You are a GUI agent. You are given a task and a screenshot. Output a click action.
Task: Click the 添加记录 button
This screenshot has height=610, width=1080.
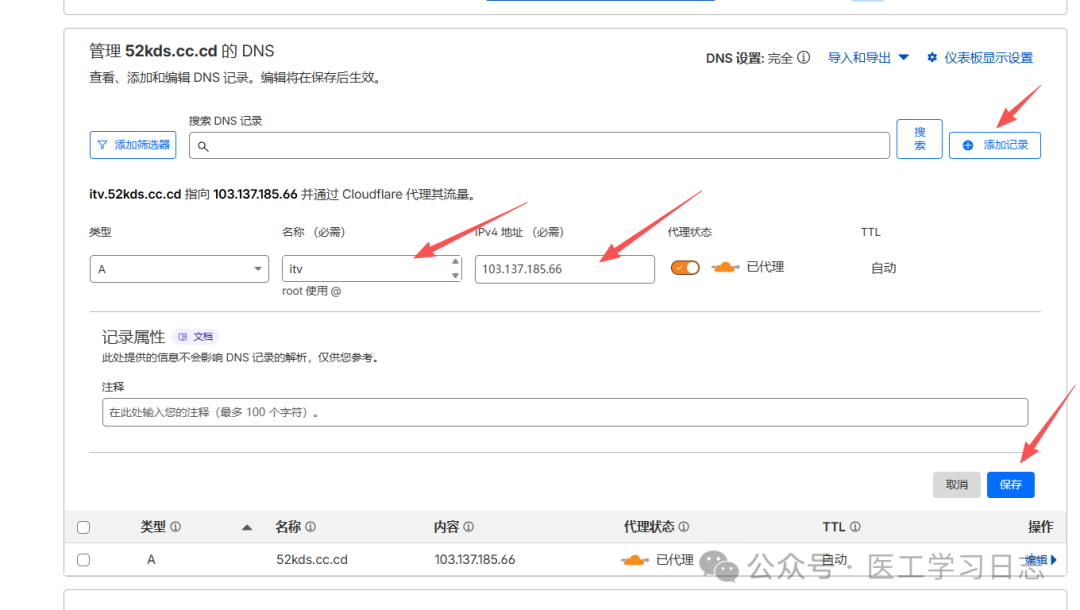pyautogui.click(x=995, y=145)
